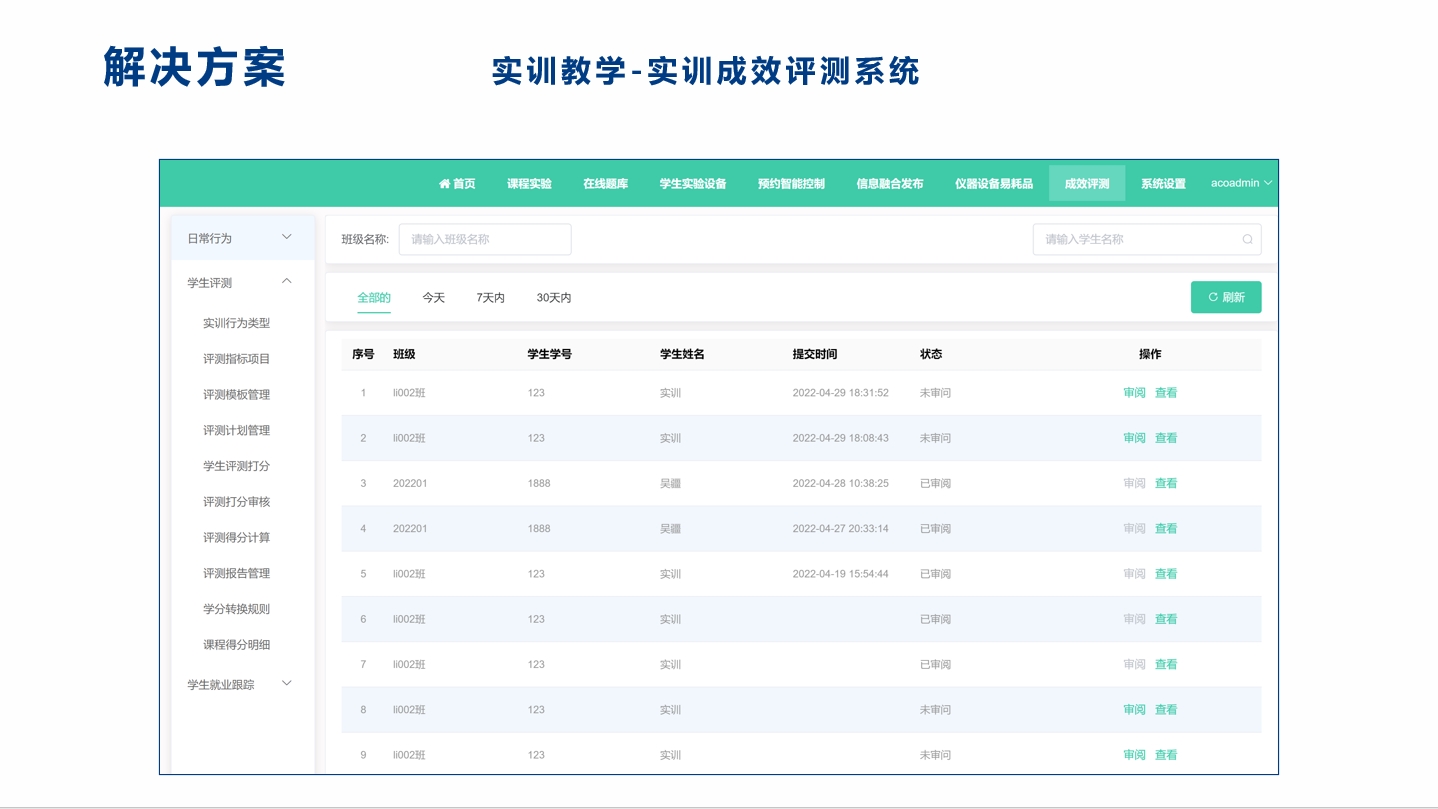Screen dimensions: 1438x809
Task: Switch to the 今天 tab
Action: [434, 298]
